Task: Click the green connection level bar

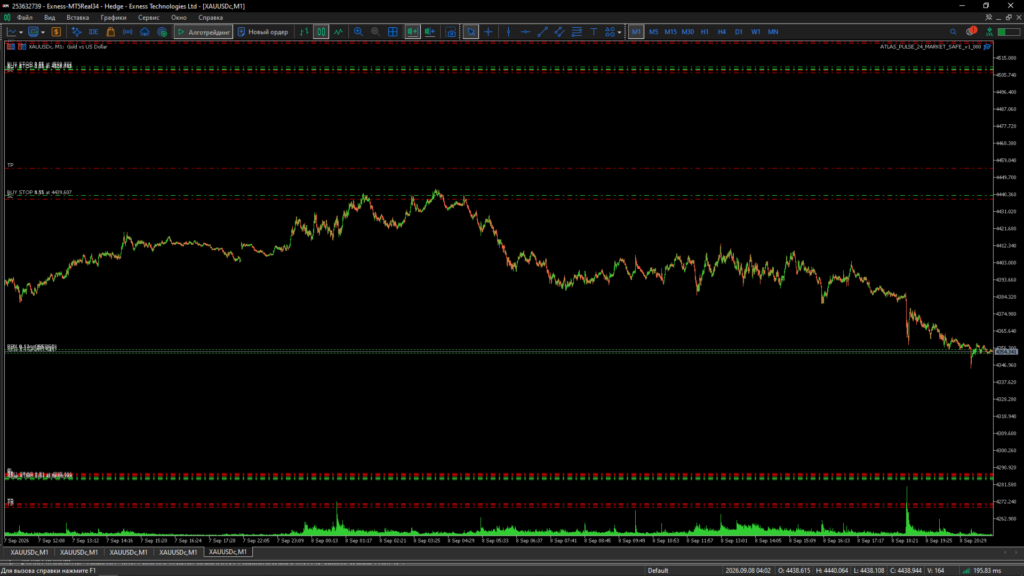Action: 1008,32
